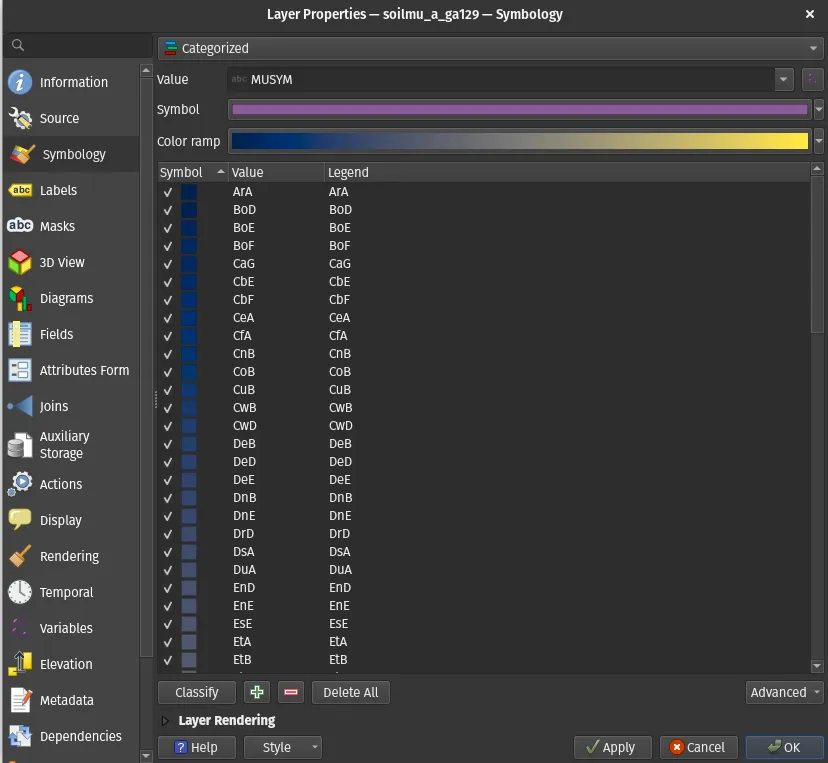Click the green plus add category icon
This screenshot has width=828, height=763.
[x=257, y=692]
